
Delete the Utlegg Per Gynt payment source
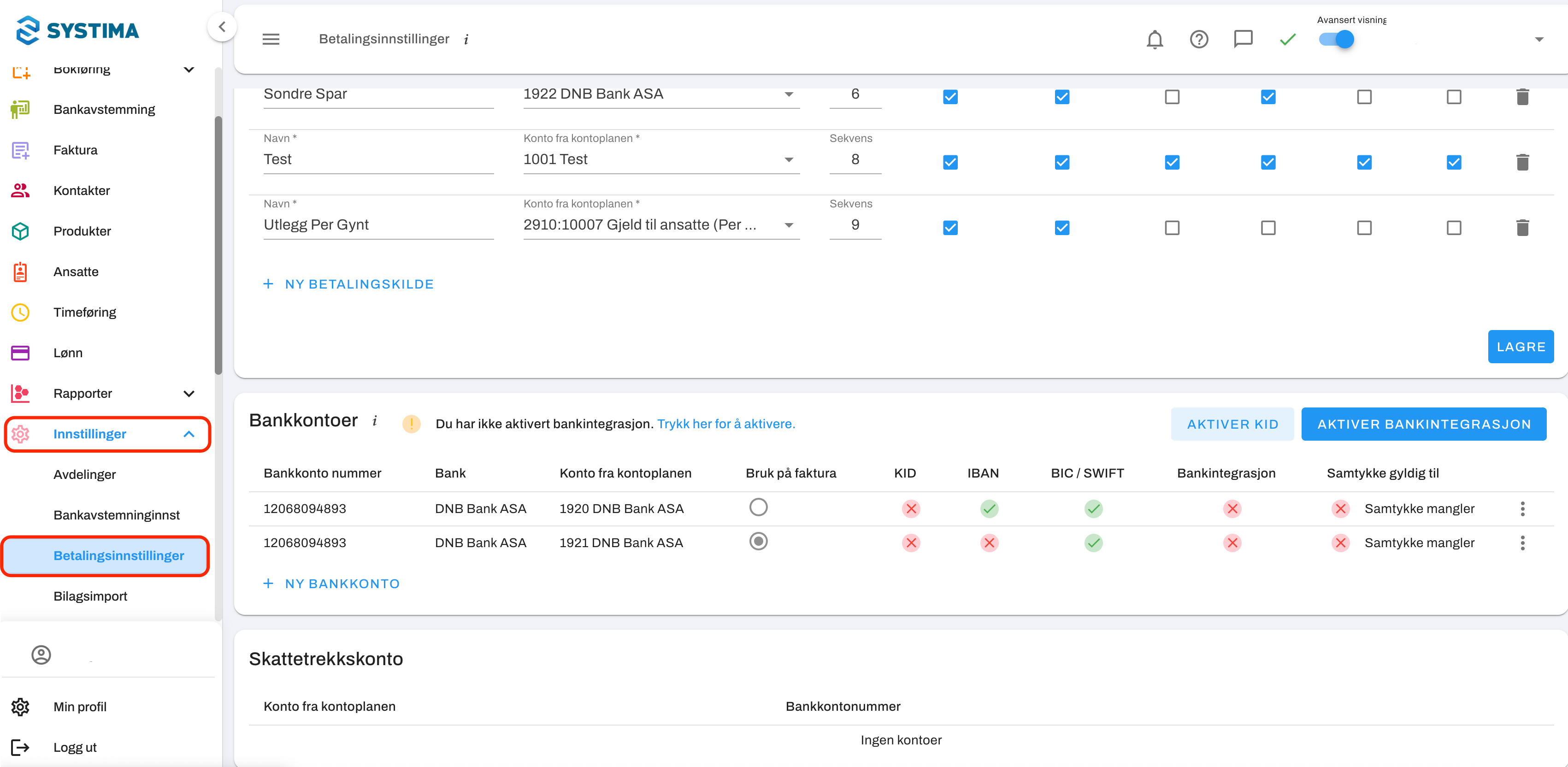click(x=1522, y=228)
